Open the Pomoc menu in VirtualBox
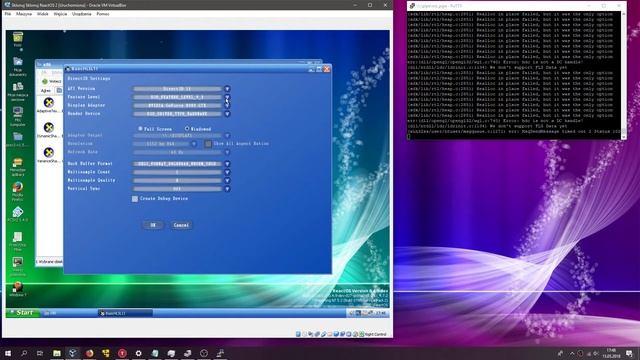Image resolution: width=640 pixels, height=360 pixels. 103,14
